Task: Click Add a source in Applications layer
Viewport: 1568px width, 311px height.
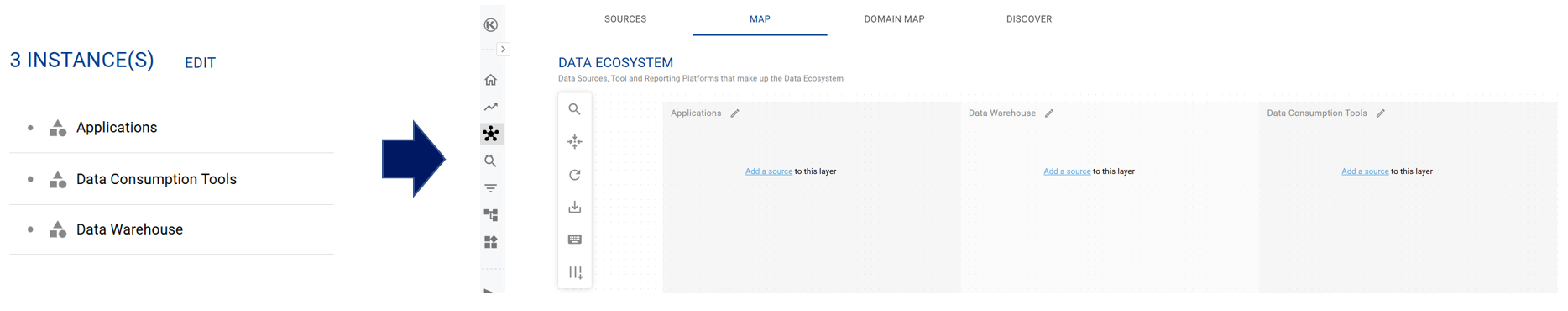Action: (769, 171)
